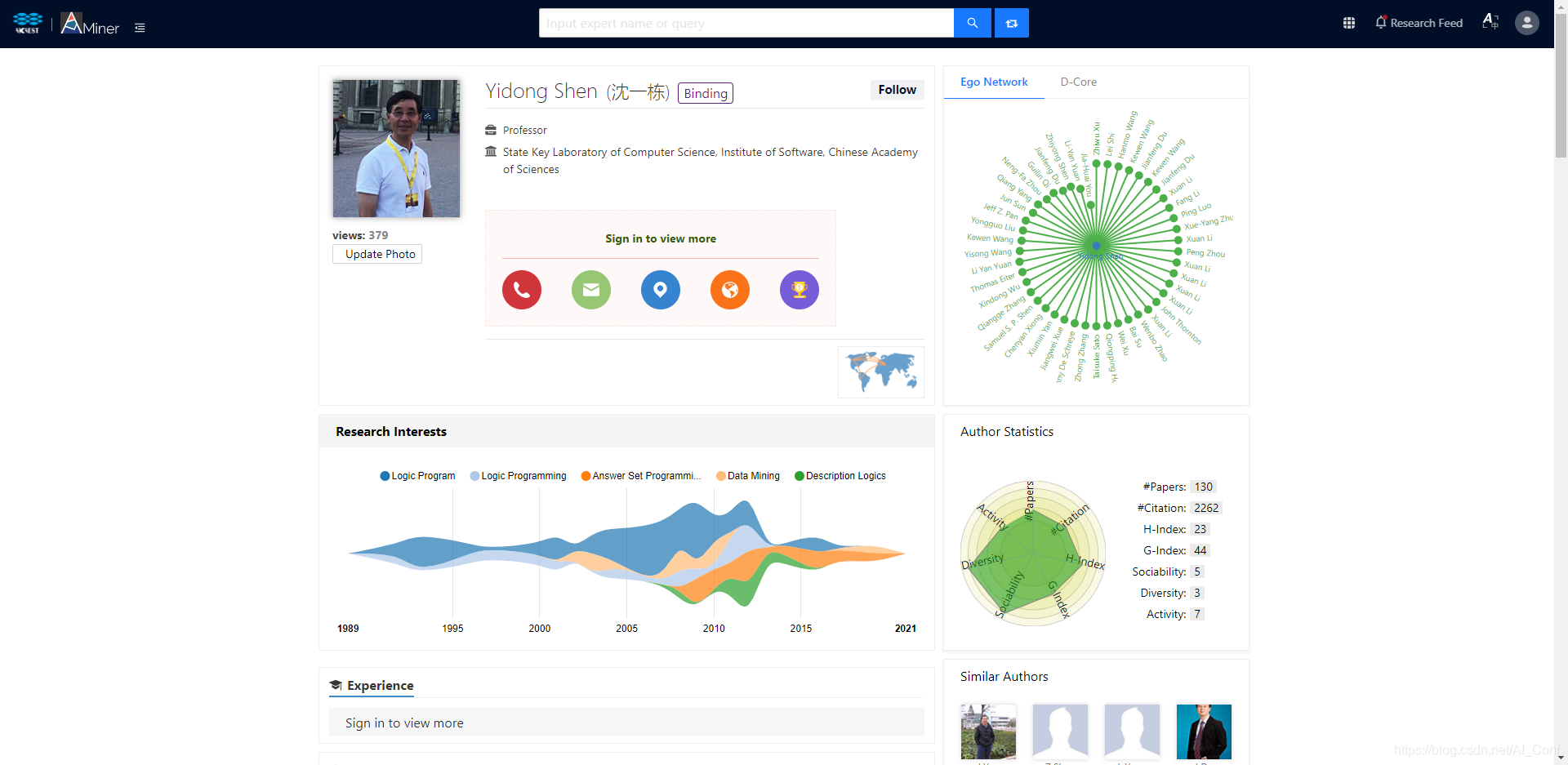
Task: Switch to the Ego Network tab
Action: 994,82
